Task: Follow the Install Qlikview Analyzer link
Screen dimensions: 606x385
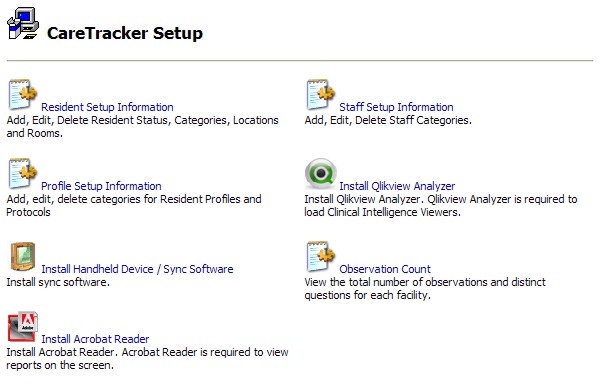Action: (397, 186)
